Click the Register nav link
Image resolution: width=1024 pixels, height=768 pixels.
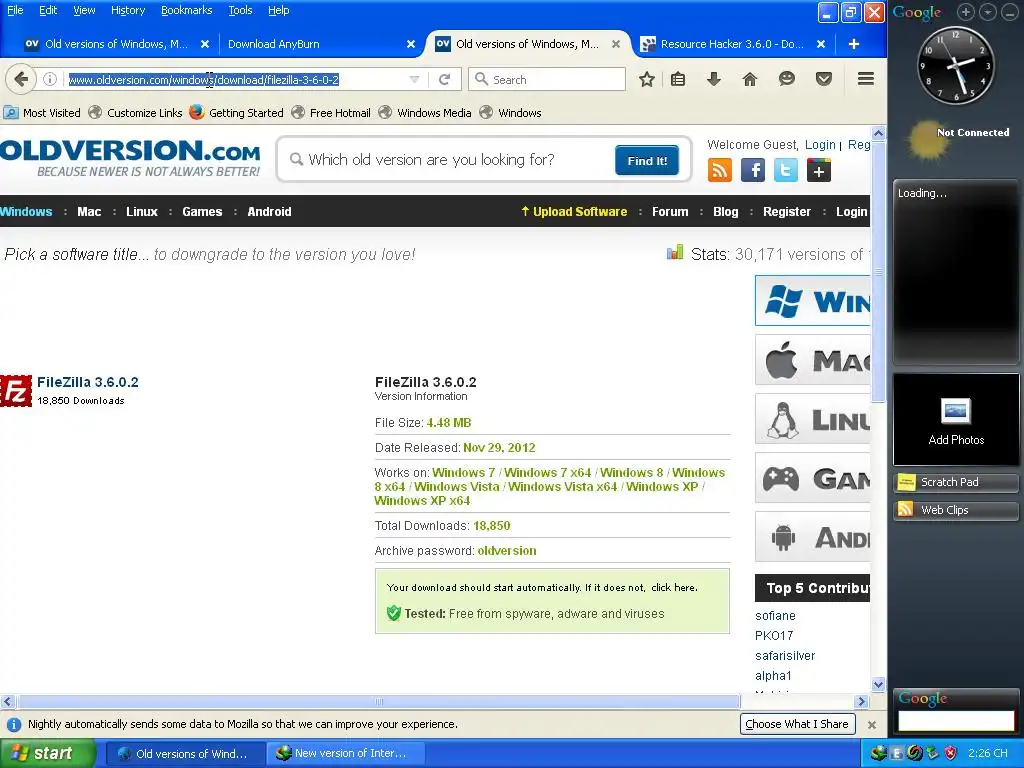(787, 212)
